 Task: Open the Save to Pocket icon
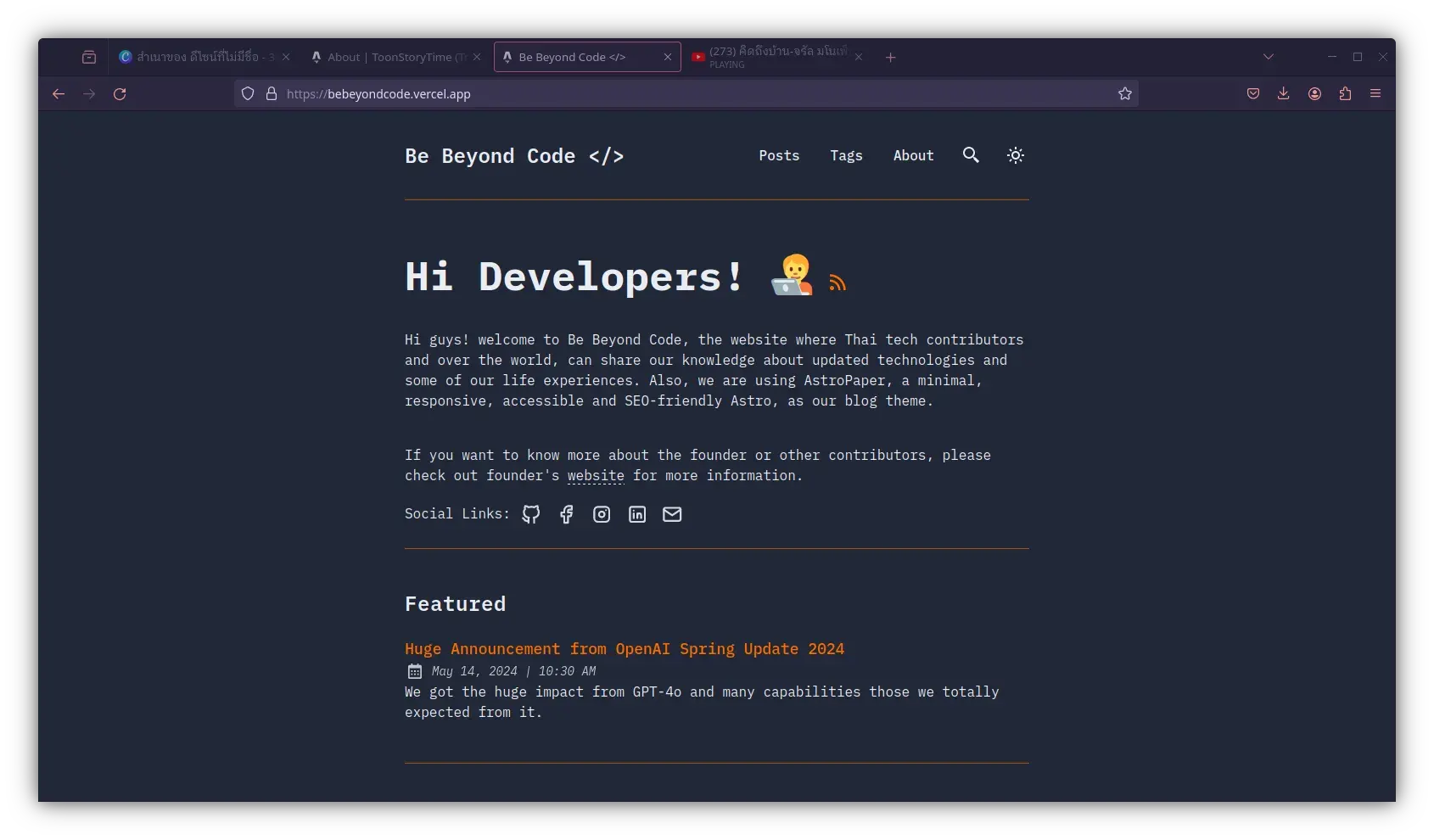(1253, 93)
